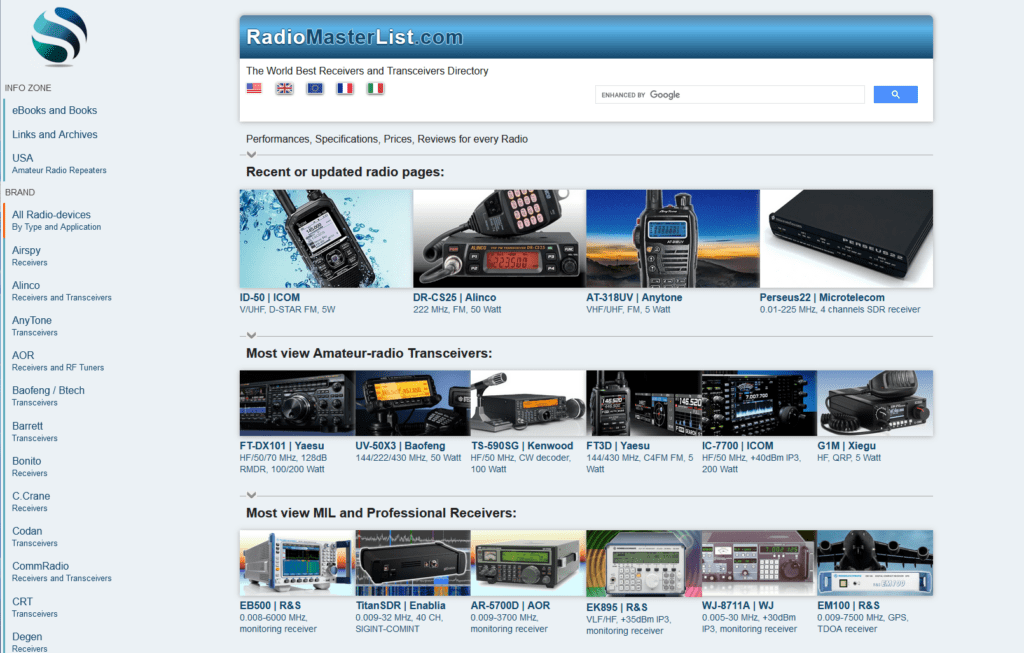Follow the TitanSDR | Enablia title link
This screenshot has width=1024, height=653.
pyautogui.click(x=400, y=606)
